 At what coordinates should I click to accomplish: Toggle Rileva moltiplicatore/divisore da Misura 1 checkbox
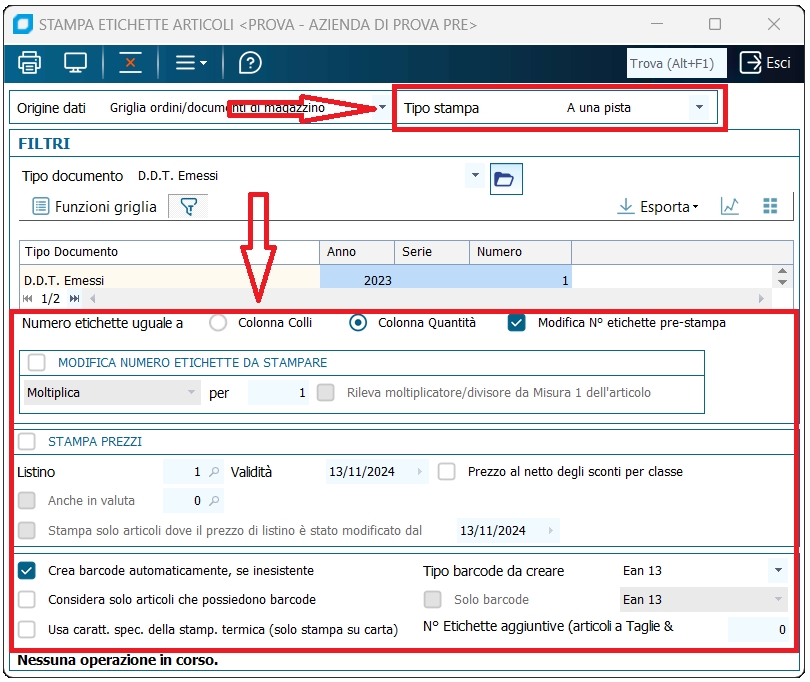[x=325, y=393]
